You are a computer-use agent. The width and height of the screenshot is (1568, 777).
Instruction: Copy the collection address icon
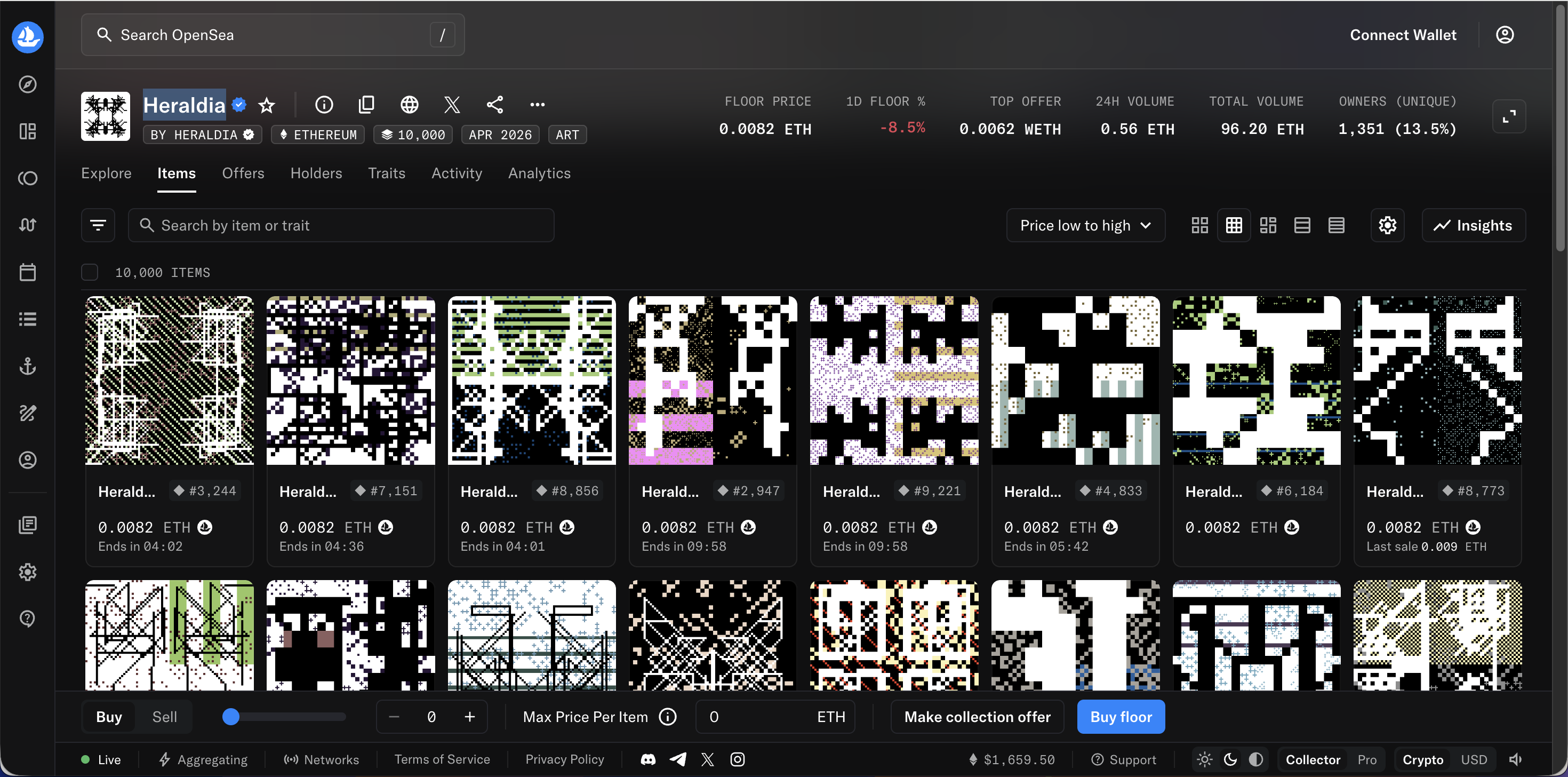coord(366,105)
